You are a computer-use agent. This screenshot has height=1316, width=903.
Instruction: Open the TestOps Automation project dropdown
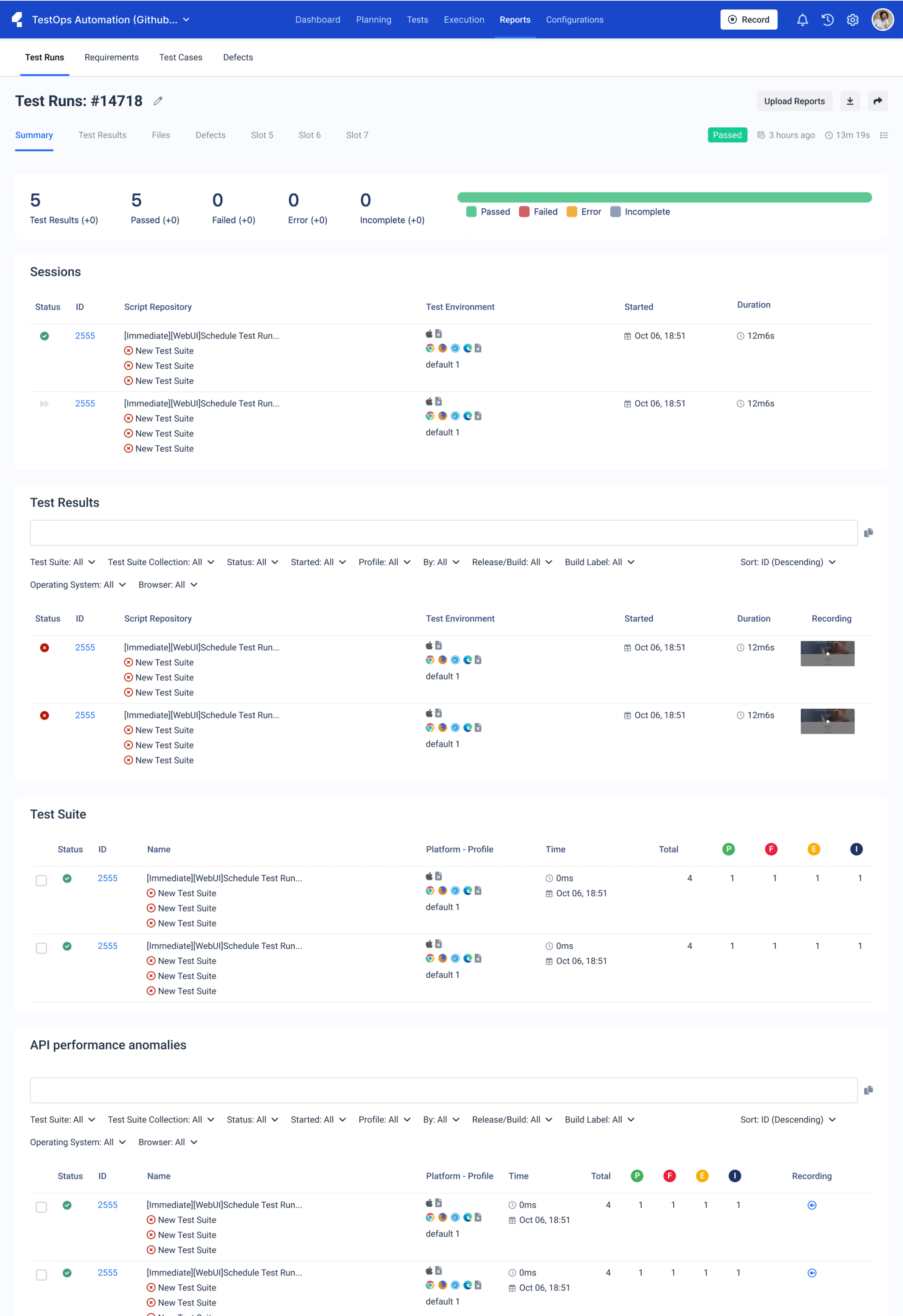[111, 20]
